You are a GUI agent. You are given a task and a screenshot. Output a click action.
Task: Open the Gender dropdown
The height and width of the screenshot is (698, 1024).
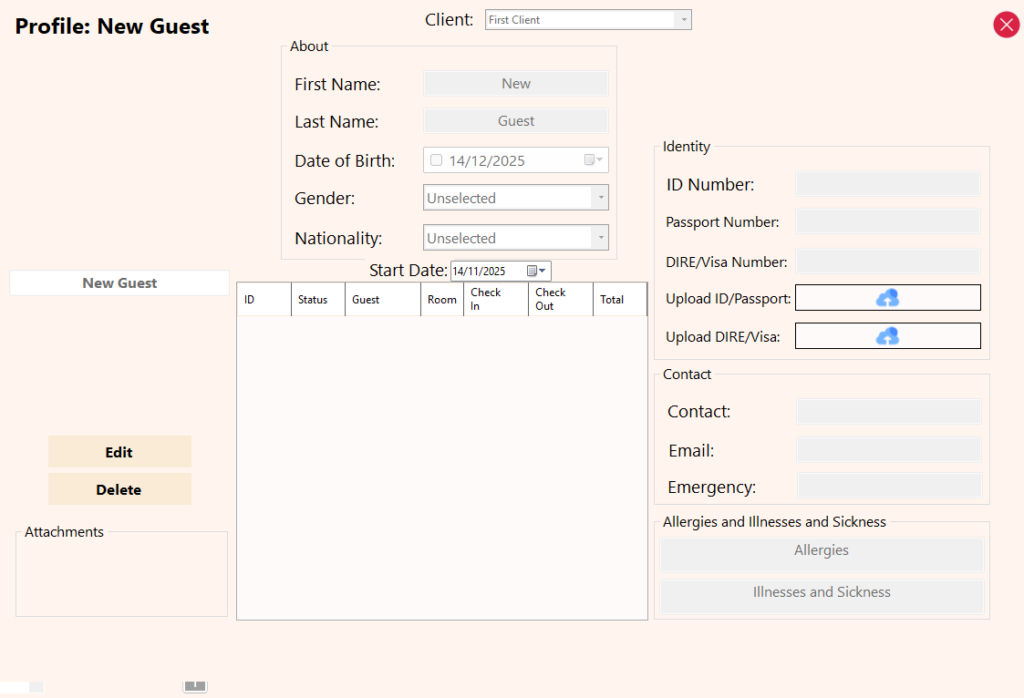click(x=600, y=198)
